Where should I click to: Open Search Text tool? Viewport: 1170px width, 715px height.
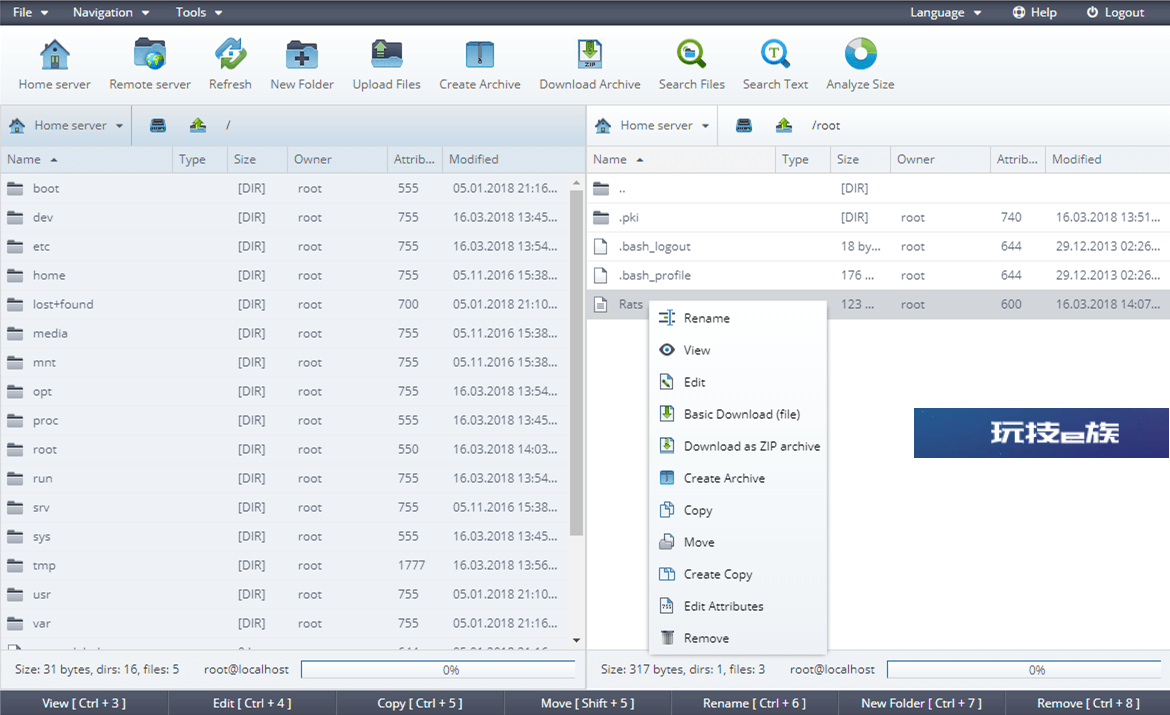pos(775,54)
